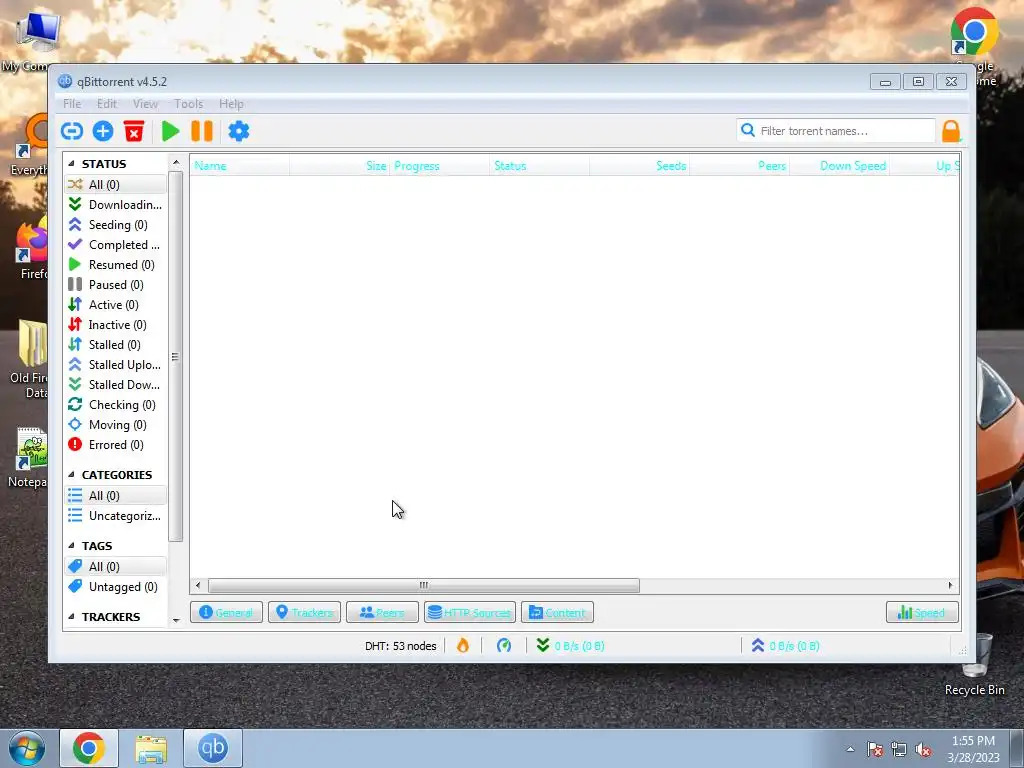Switch to the Peers tab
This screenshot has width=1024, height=768.
pos(382,613)
